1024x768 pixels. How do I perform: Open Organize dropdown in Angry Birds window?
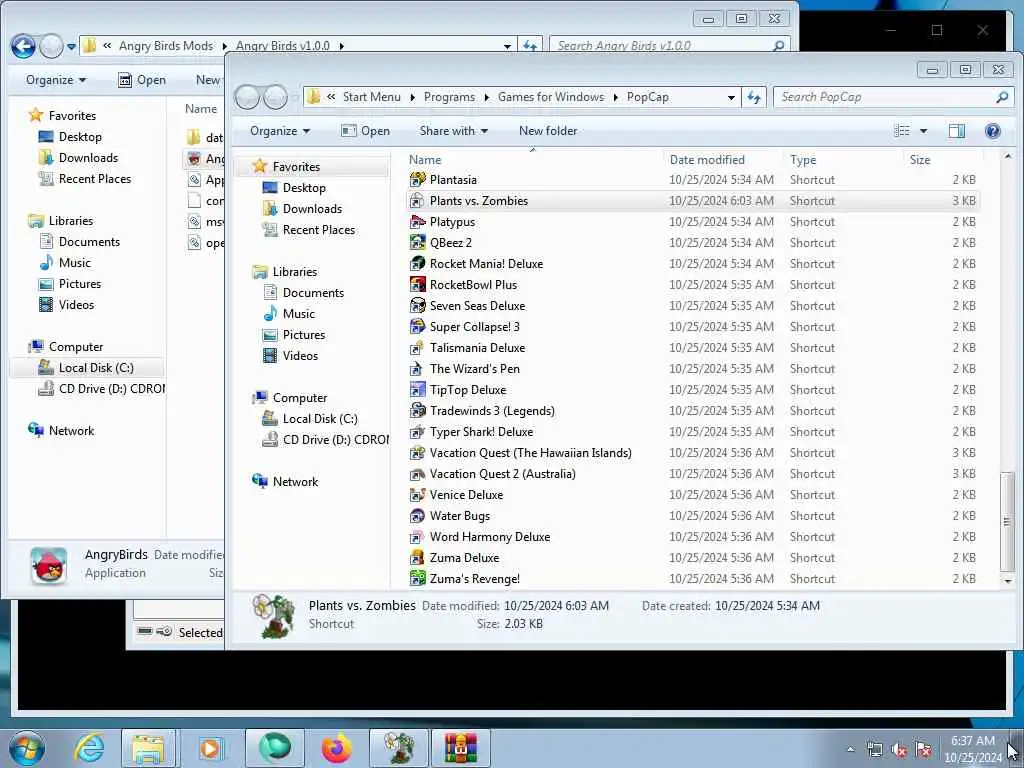(56, 80)
